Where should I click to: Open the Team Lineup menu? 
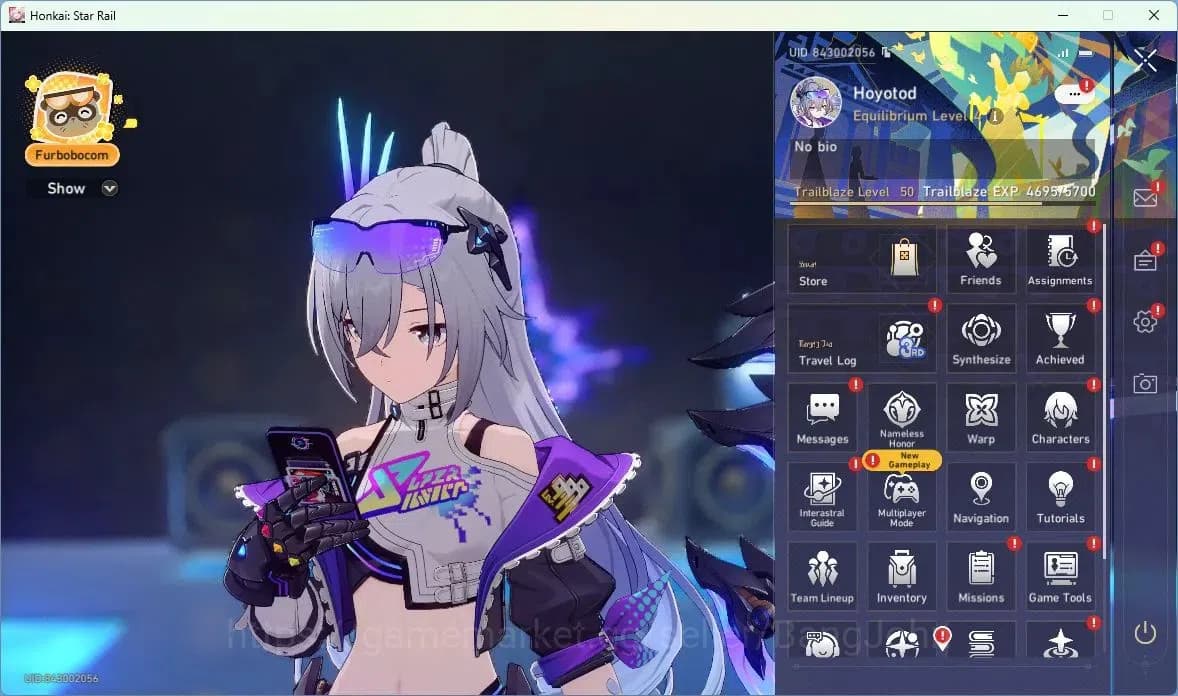click(822, 576)
